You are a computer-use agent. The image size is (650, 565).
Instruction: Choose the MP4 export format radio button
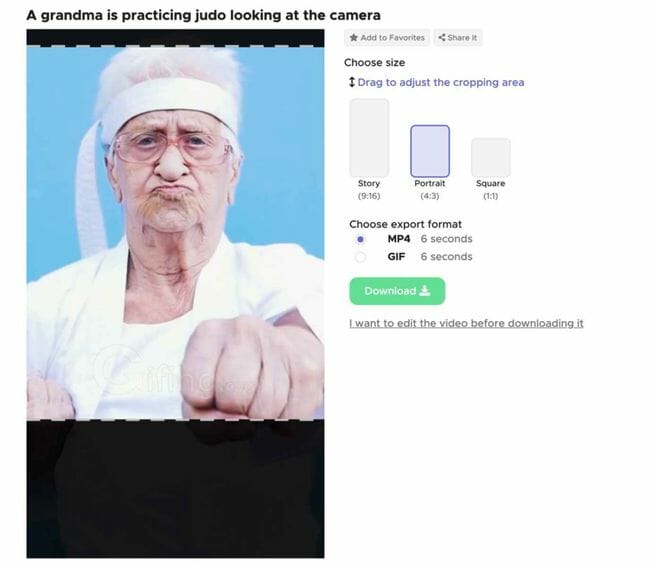360,239
